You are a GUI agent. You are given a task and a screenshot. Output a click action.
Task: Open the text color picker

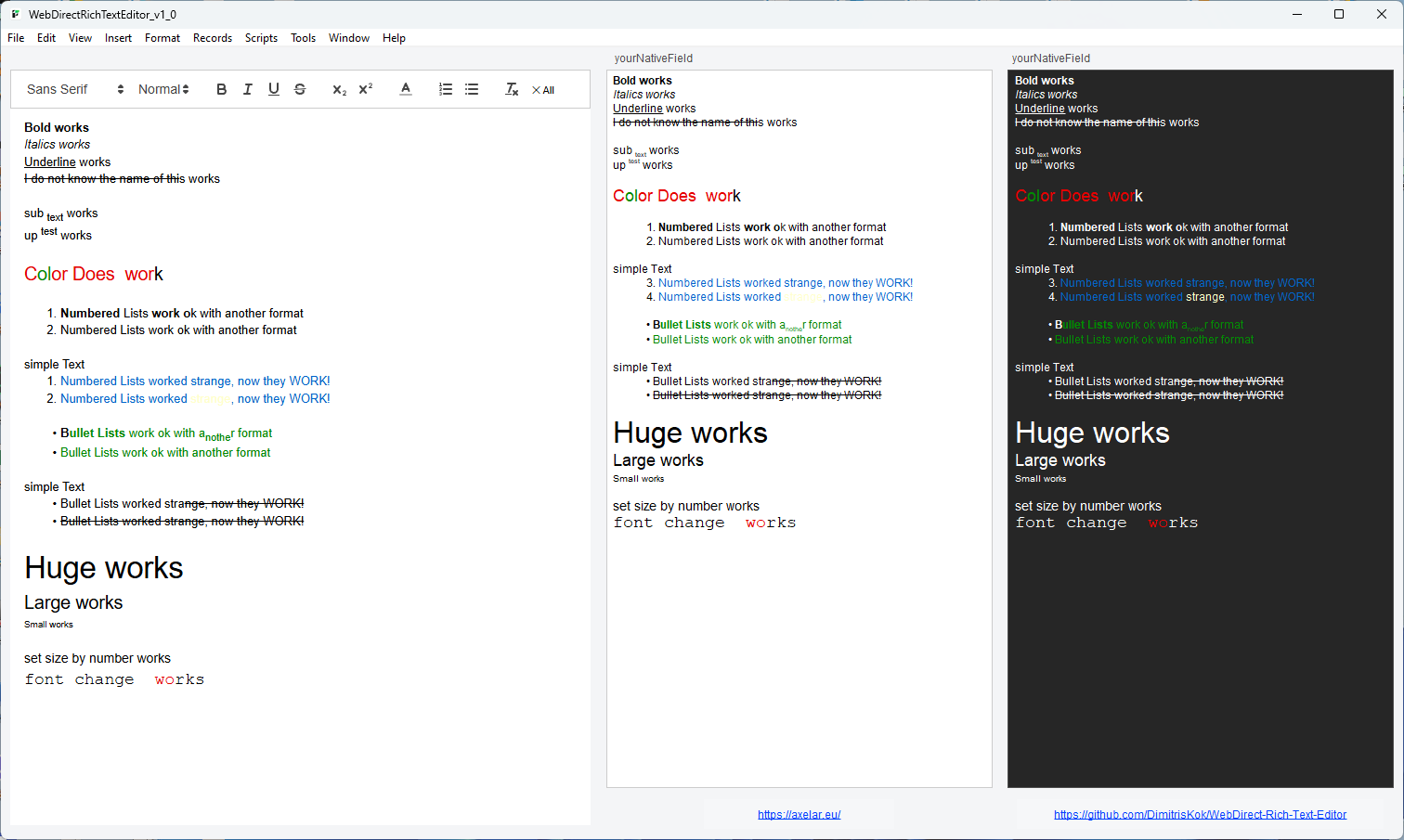coord(406,89)
